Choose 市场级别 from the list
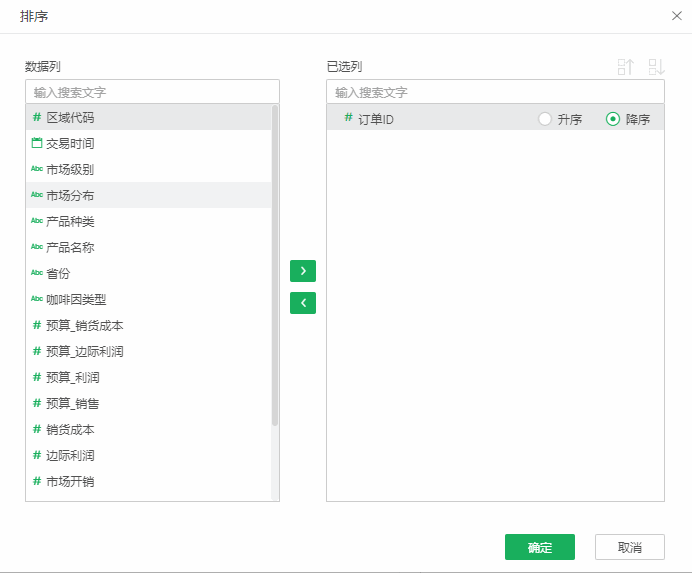This screenshot has height=573, width=692. pos(70,170)
